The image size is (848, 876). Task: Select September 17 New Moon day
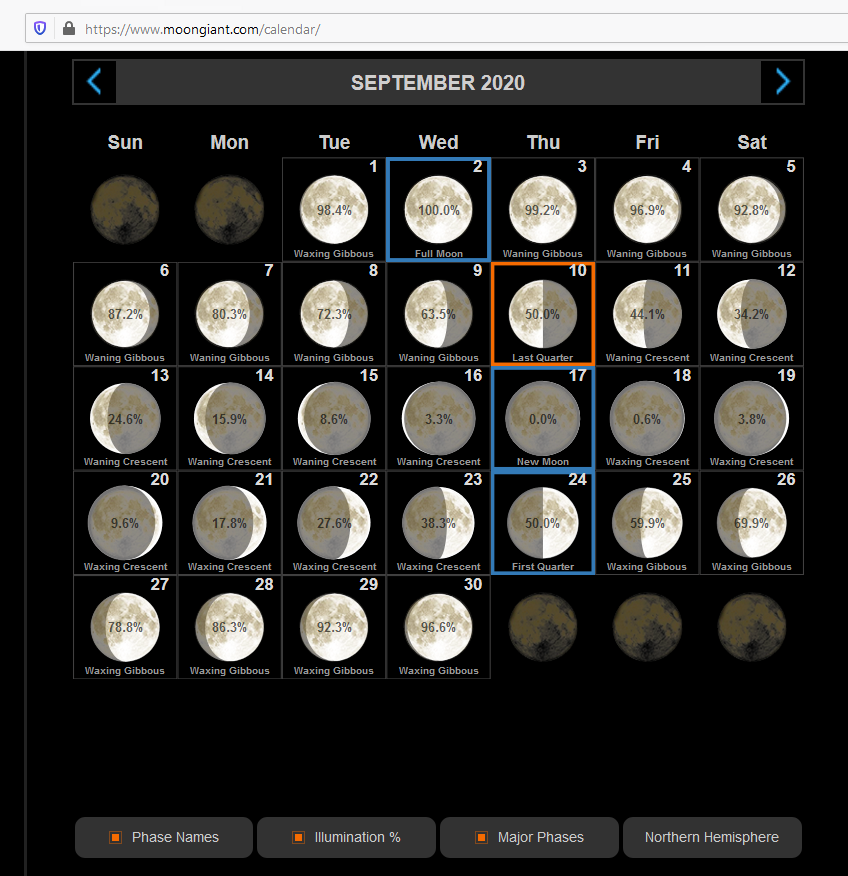click(x=543, y=418)
